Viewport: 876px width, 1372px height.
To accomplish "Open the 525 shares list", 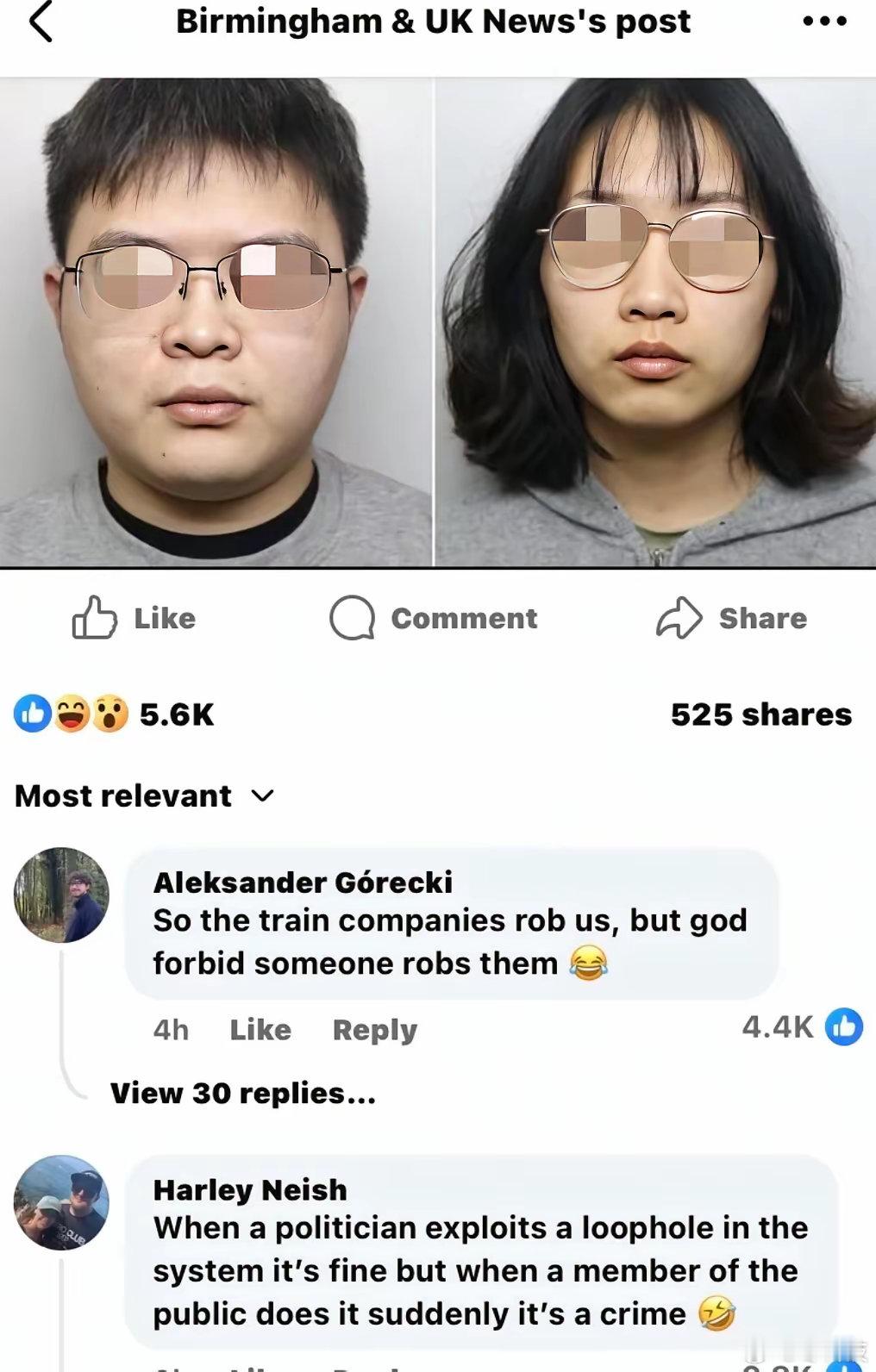I will tap(761, 714).
